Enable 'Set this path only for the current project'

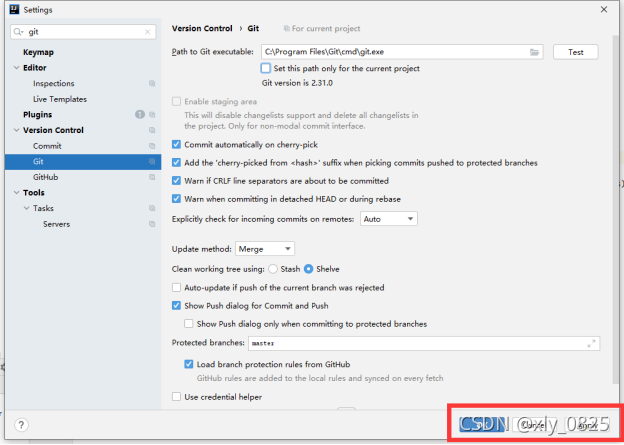[265, 68]
